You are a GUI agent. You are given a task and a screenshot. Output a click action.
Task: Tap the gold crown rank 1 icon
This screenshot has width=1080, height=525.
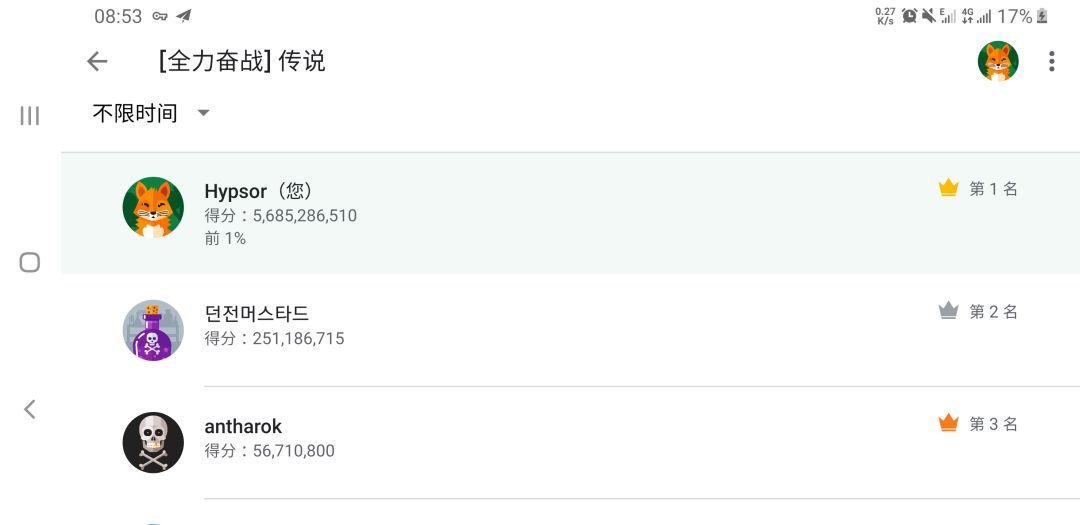(948, 188)
